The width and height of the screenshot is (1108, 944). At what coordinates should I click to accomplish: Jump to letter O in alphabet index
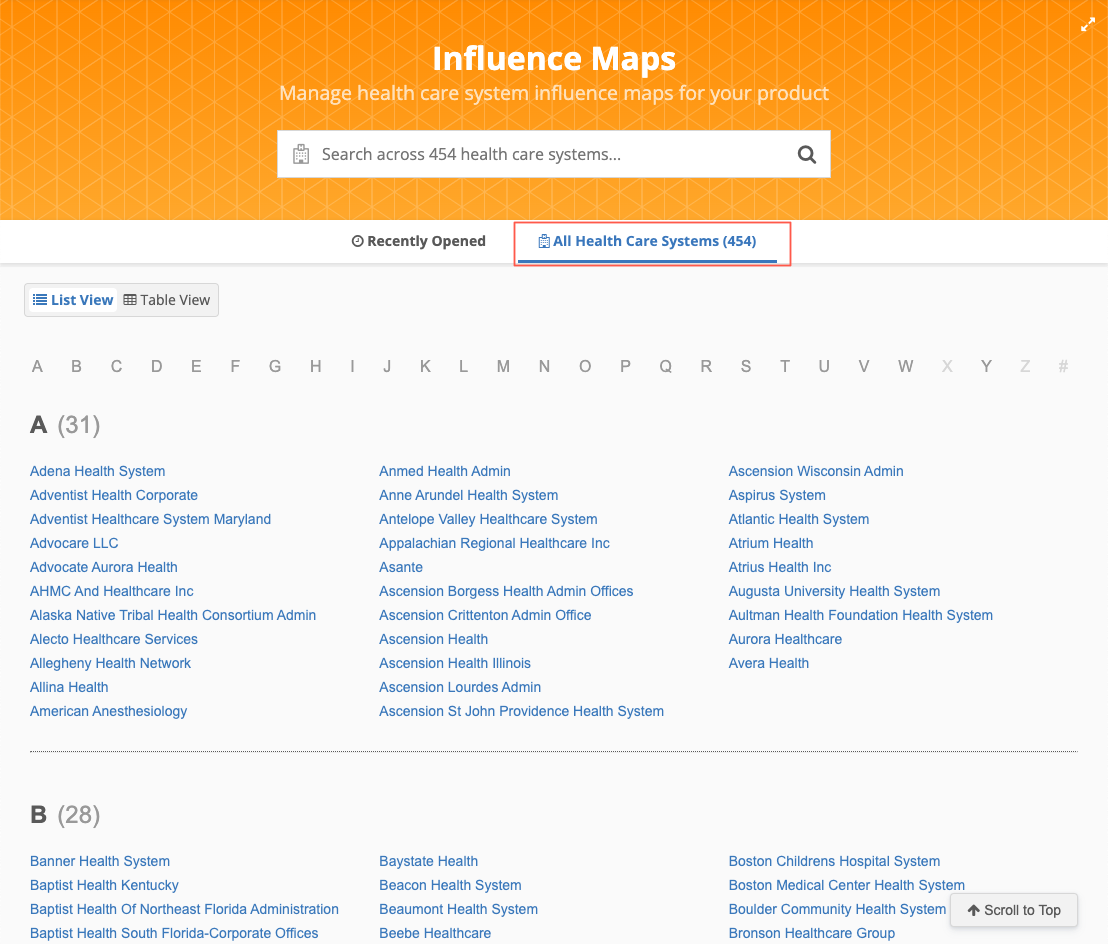click(x=585, y=366)
